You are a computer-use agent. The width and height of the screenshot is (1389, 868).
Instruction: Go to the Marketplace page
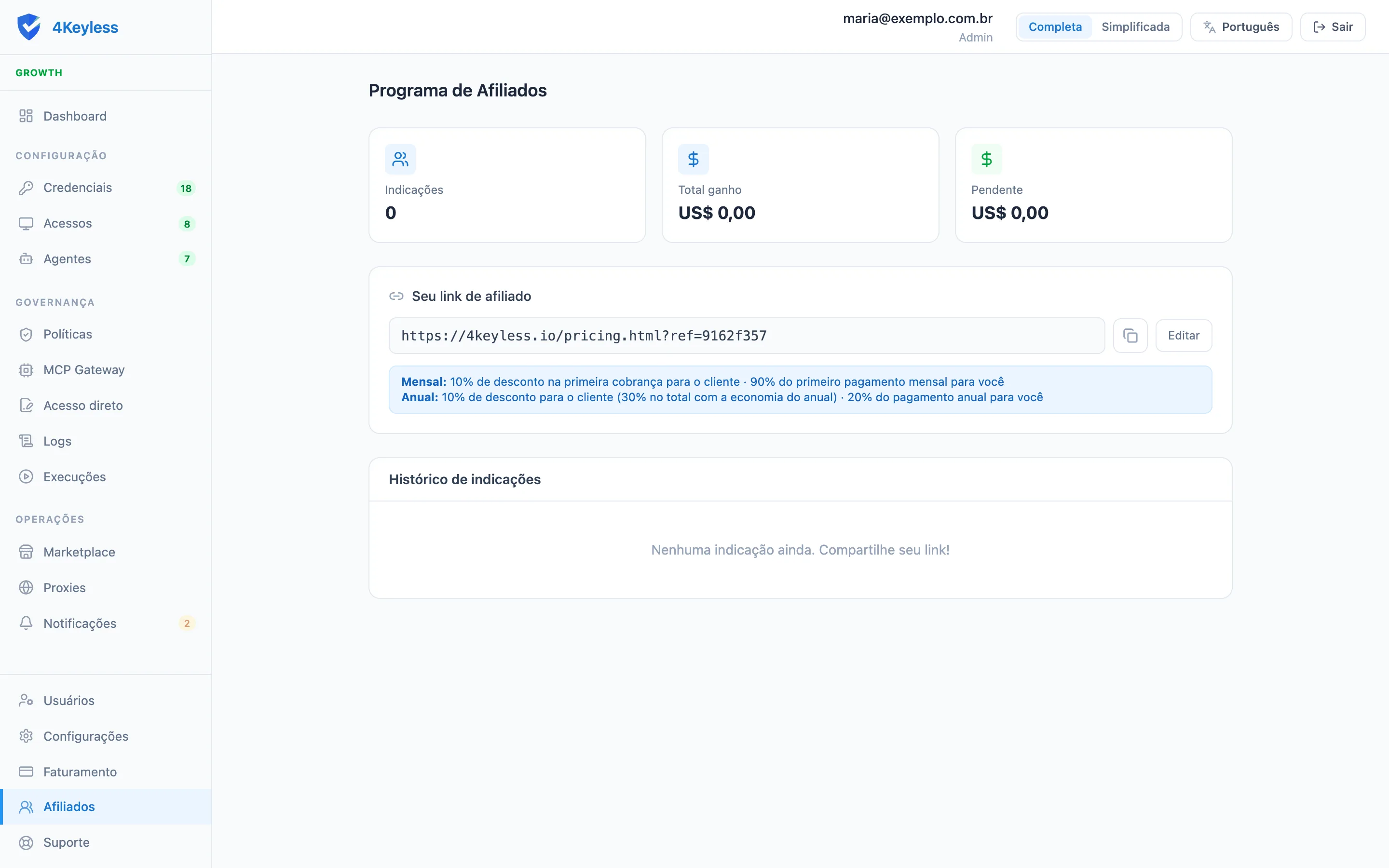(106, 552)
